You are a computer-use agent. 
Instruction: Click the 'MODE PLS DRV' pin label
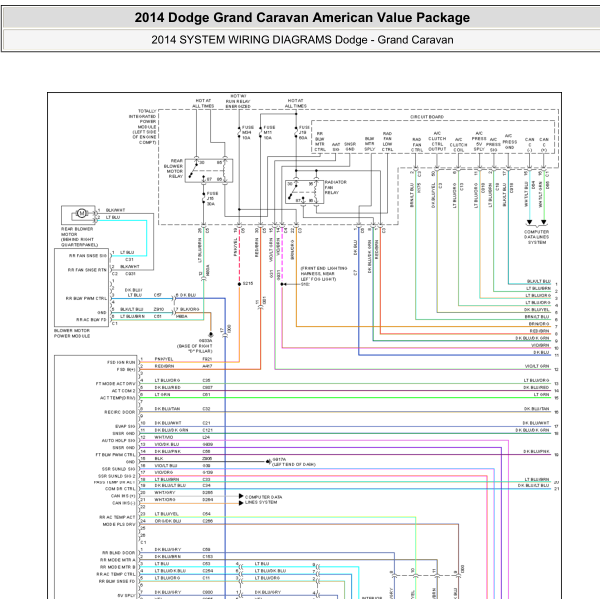pyautogui.click(x=119, y=524)
